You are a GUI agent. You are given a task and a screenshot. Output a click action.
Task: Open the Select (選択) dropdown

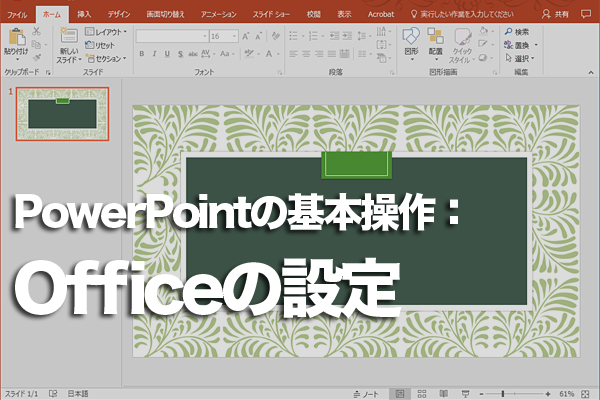(520, 59)
